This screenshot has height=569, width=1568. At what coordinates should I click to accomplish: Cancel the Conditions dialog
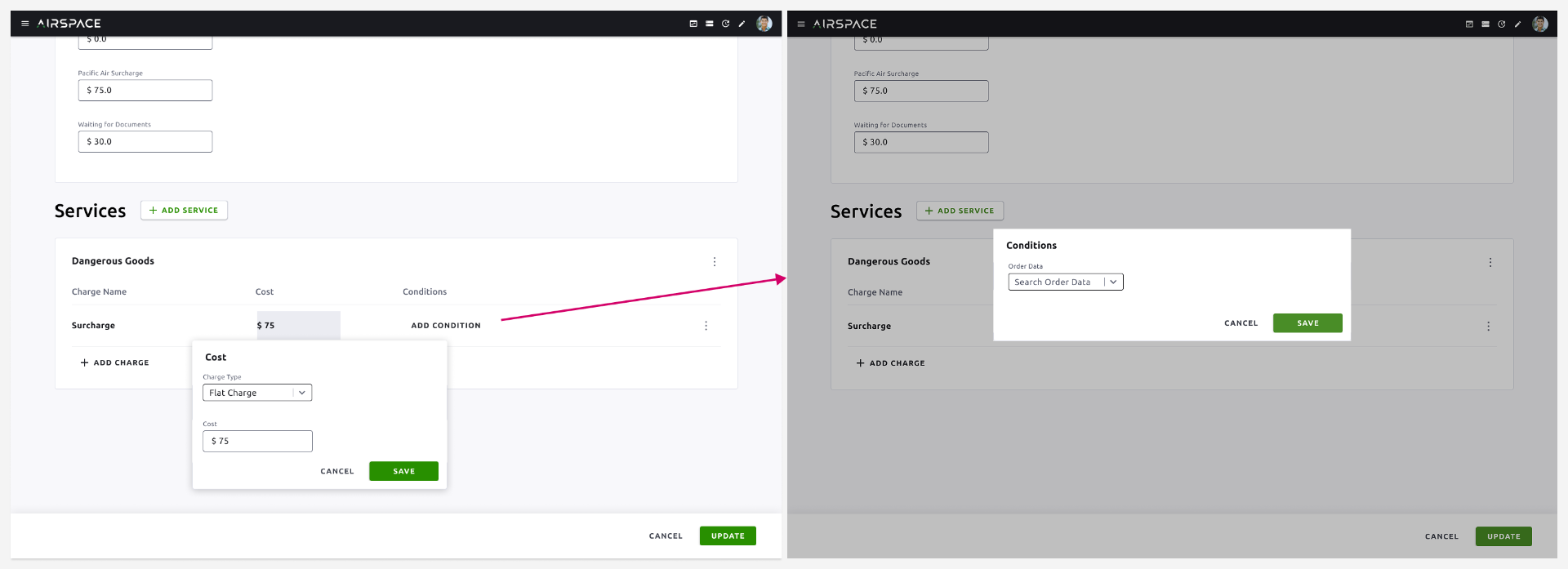point(1241,323)
